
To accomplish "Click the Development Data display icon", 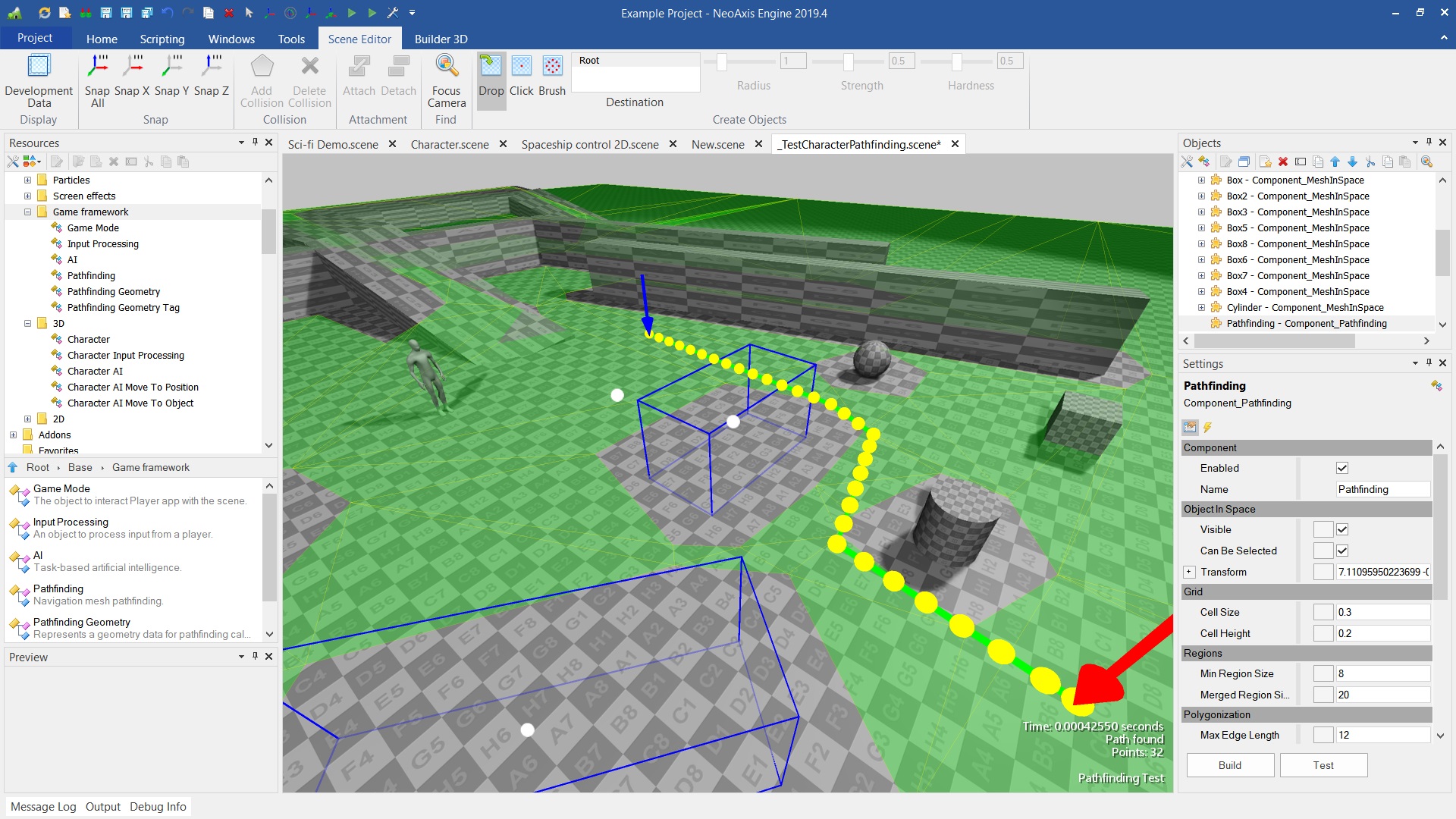I will point(39,67).
